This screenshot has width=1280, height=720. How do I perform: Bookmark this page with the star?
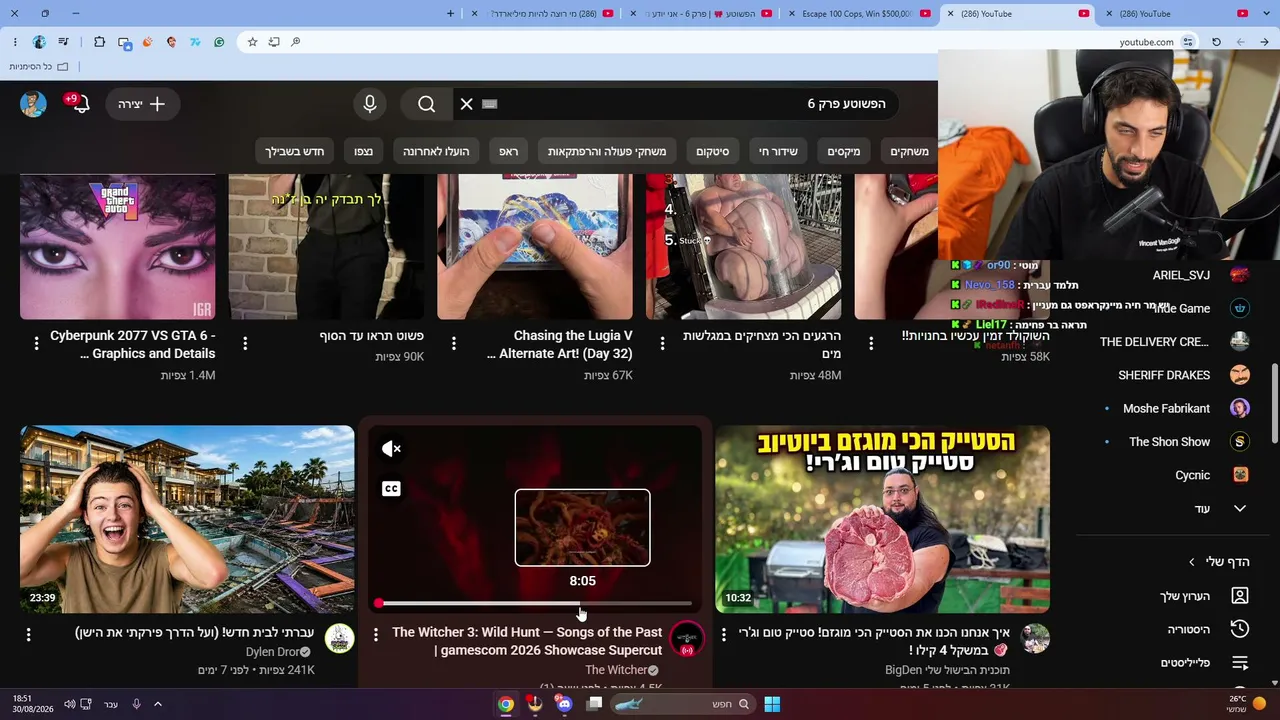[x=252, y=42]
